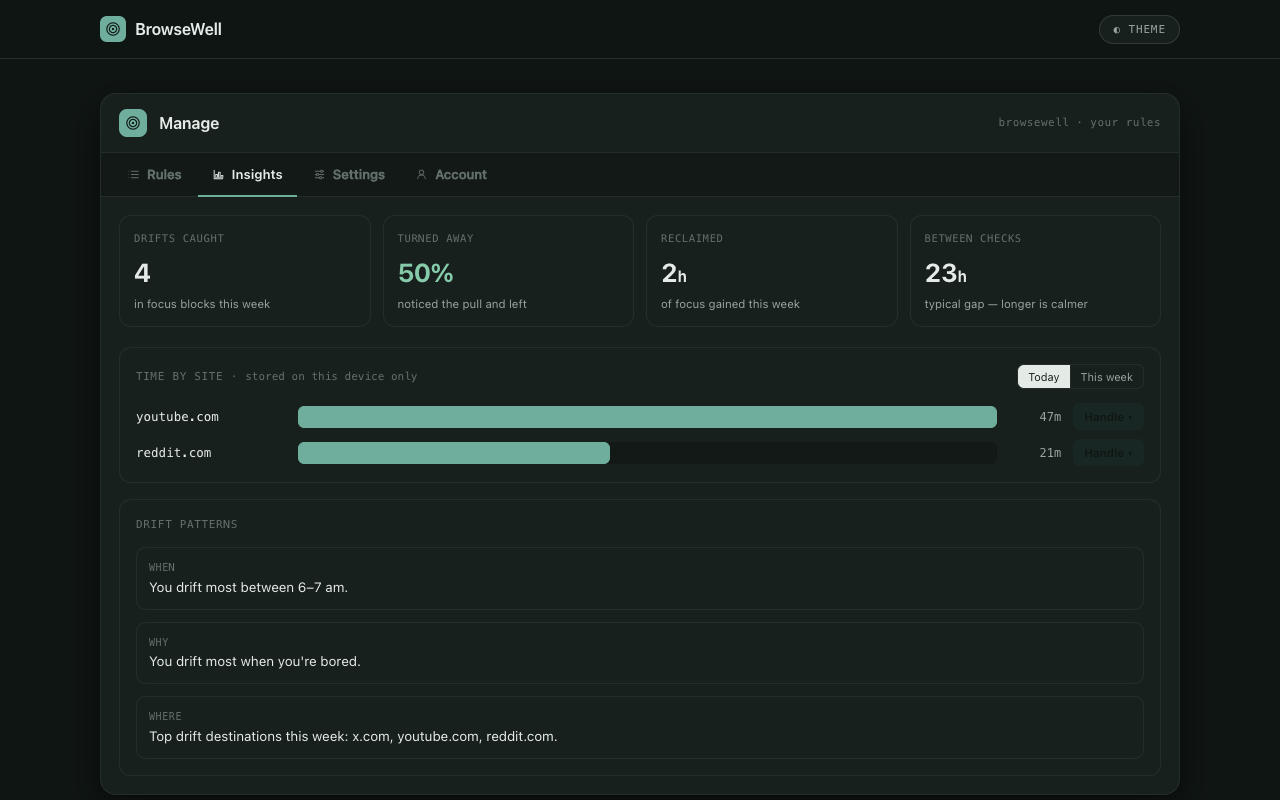Image resolution: width=1280 pixels, height=800 pixels.
Task: Click the 'Top drift destinations this week' line
Action: click(353, 736)
